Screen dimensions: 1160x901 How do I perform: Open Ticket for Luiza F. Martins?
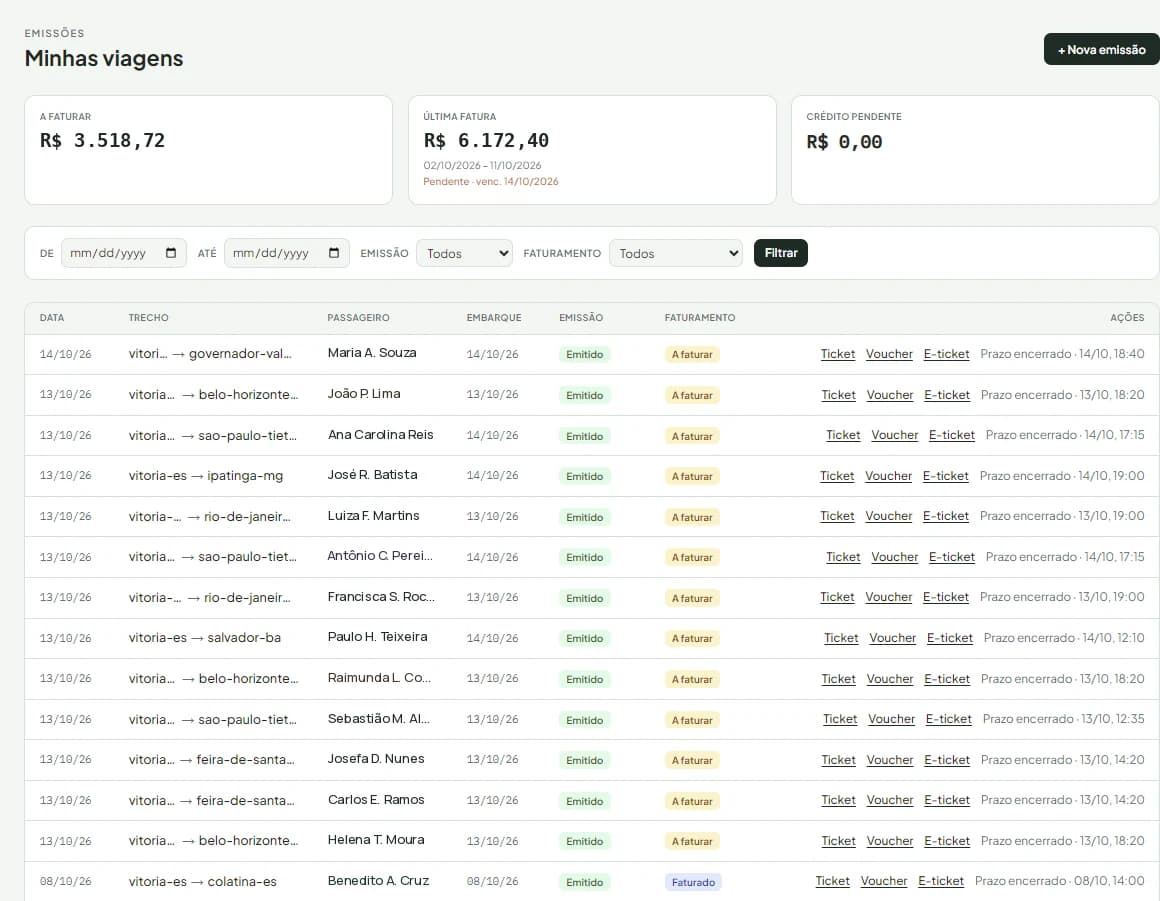point(837,516)
